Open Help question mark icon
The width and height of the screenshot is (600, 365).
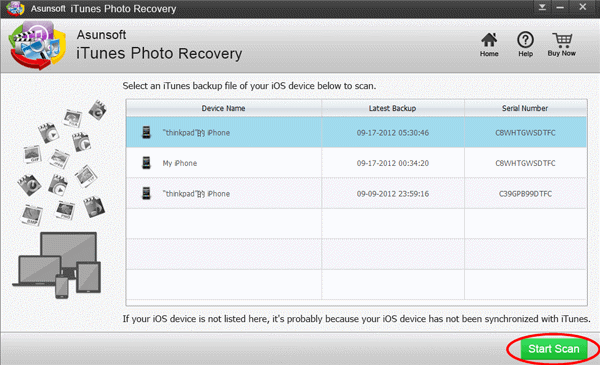tap(525, 40)
